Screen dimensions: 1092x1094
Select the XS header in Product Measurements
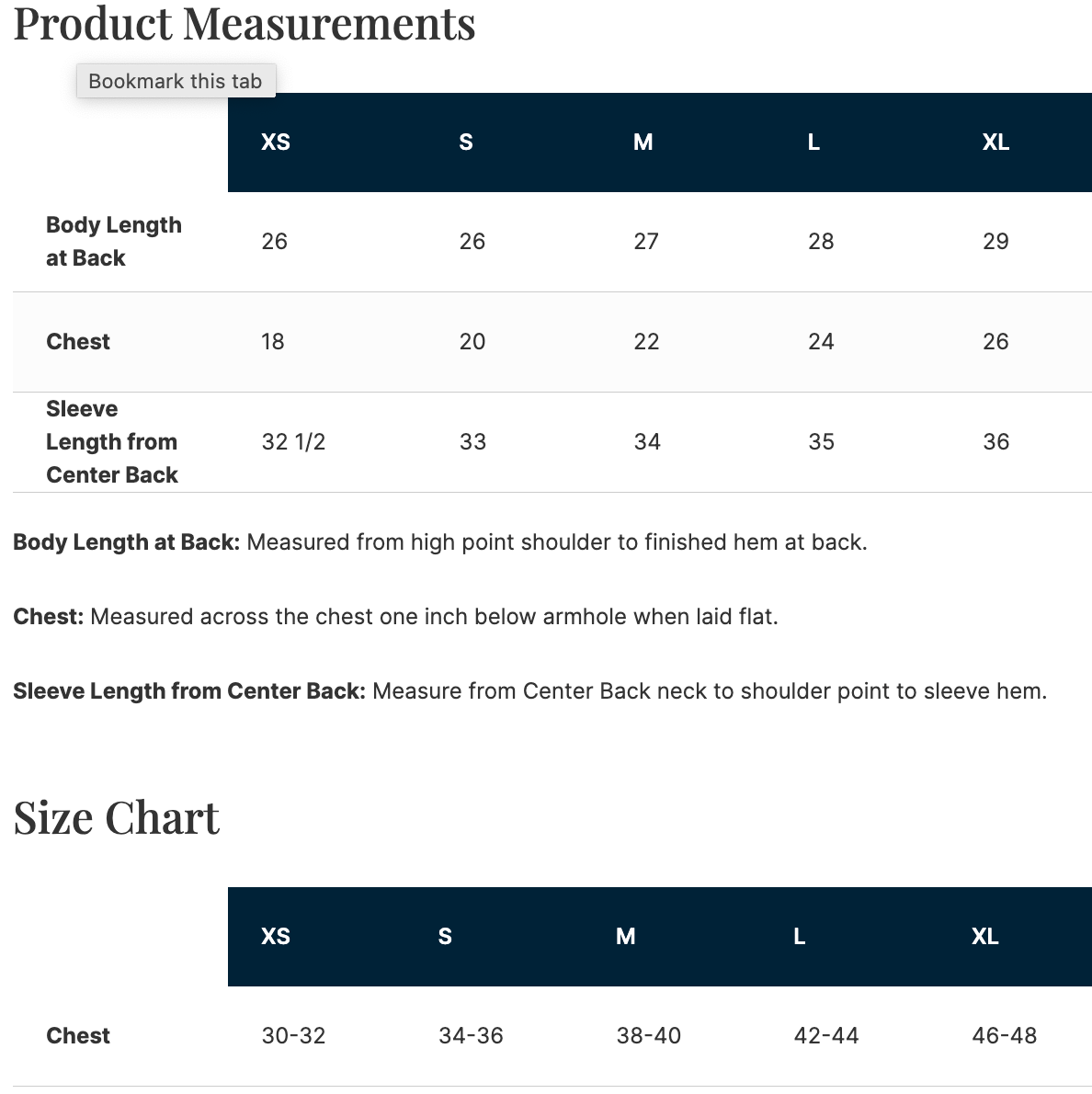[276, 142]
